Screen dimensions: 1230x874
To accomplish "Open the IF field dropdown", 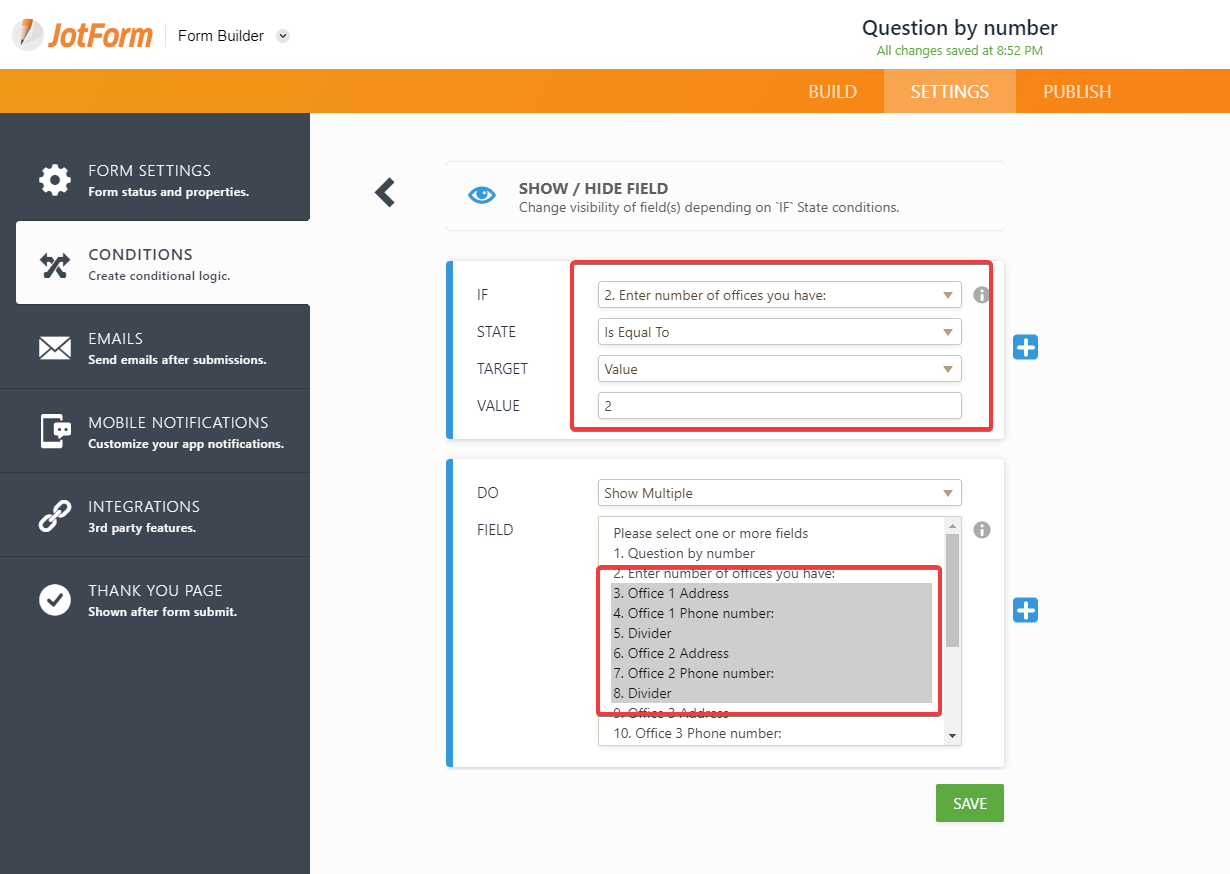I will pos(779,295).
